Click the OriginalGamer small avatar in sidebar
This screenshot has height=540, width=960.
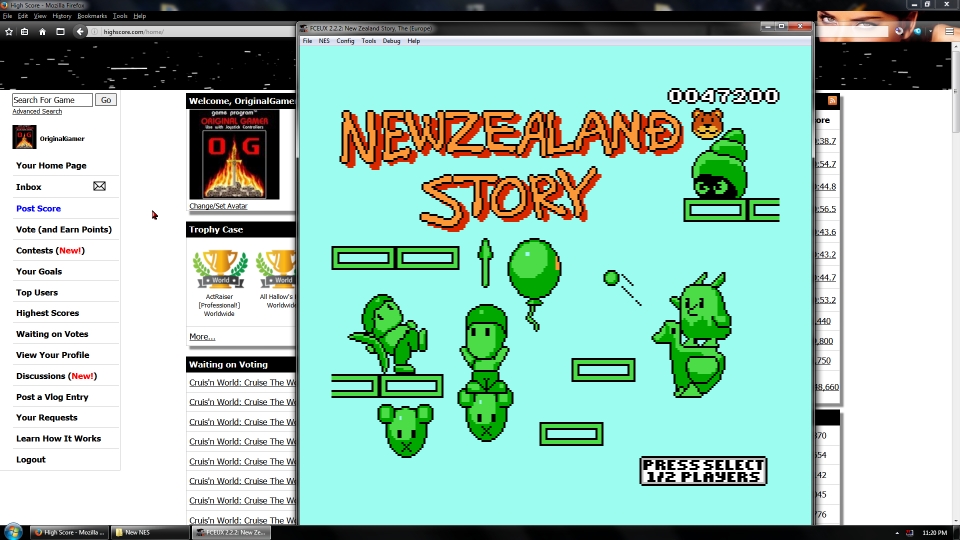click(x=24, y=137)
